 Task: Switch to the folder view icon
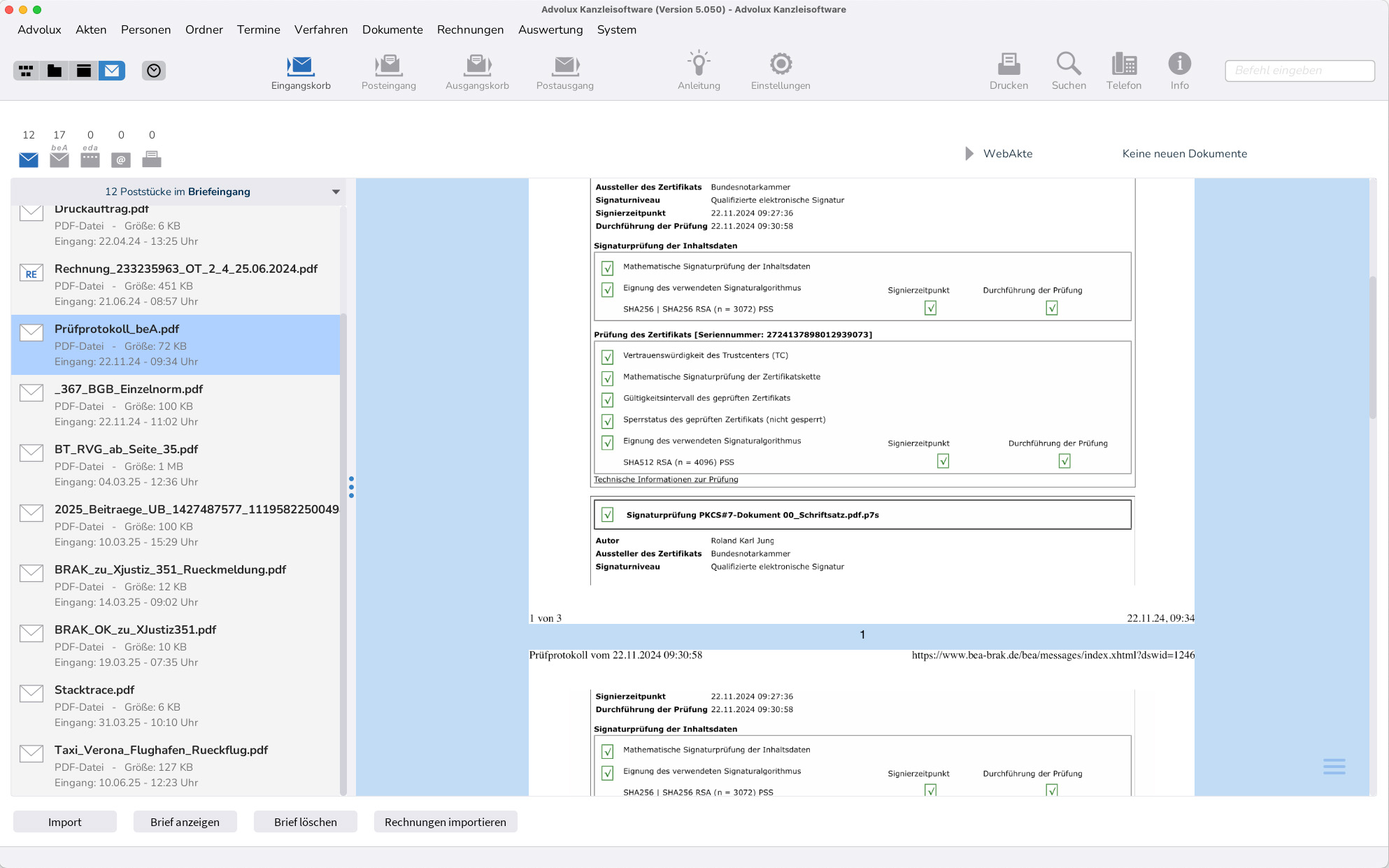[x=55, y=71]
